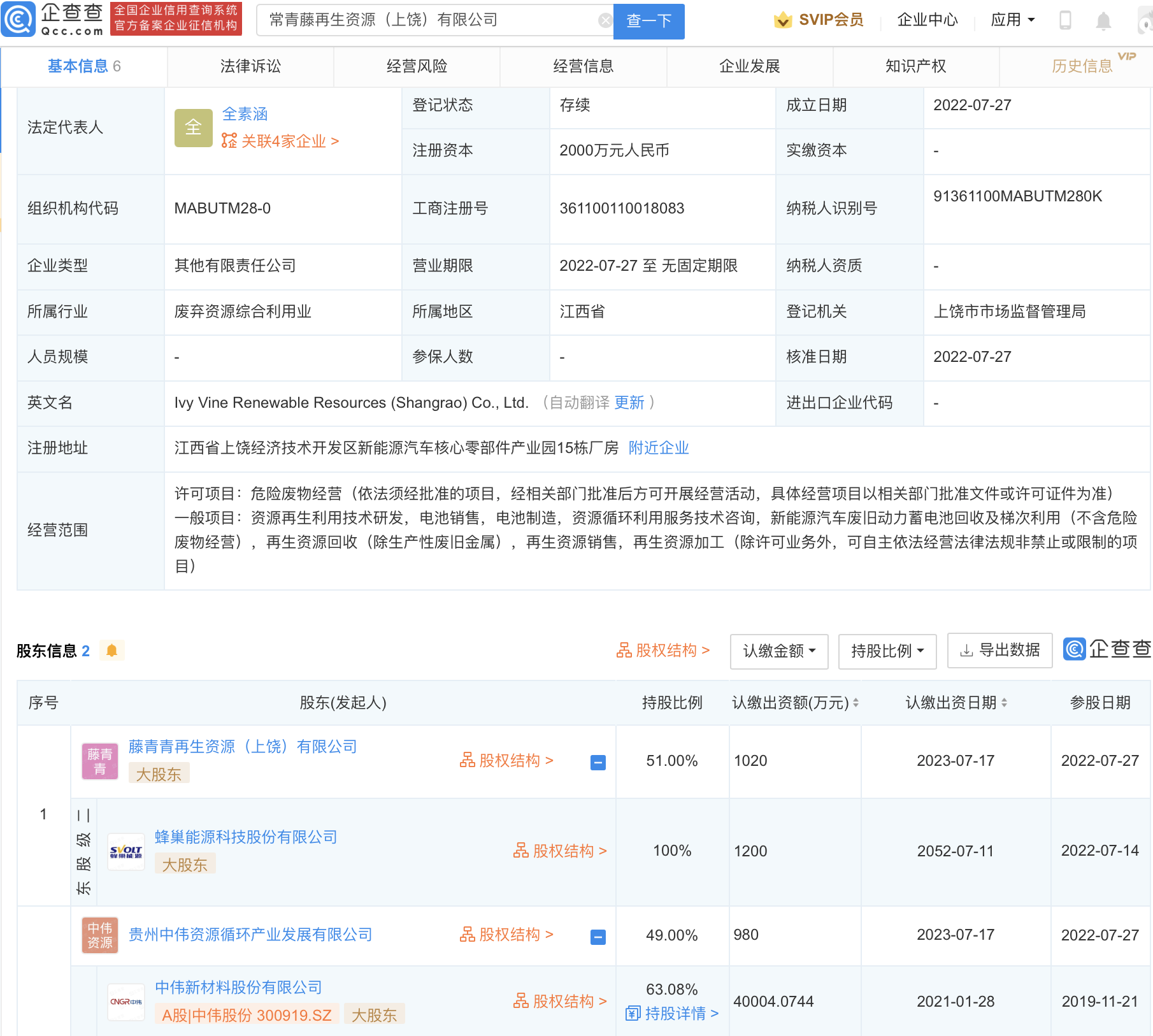
Task: Open 股权结构 for 藤青青再生资源 row
Action: (x=506, y=761)
